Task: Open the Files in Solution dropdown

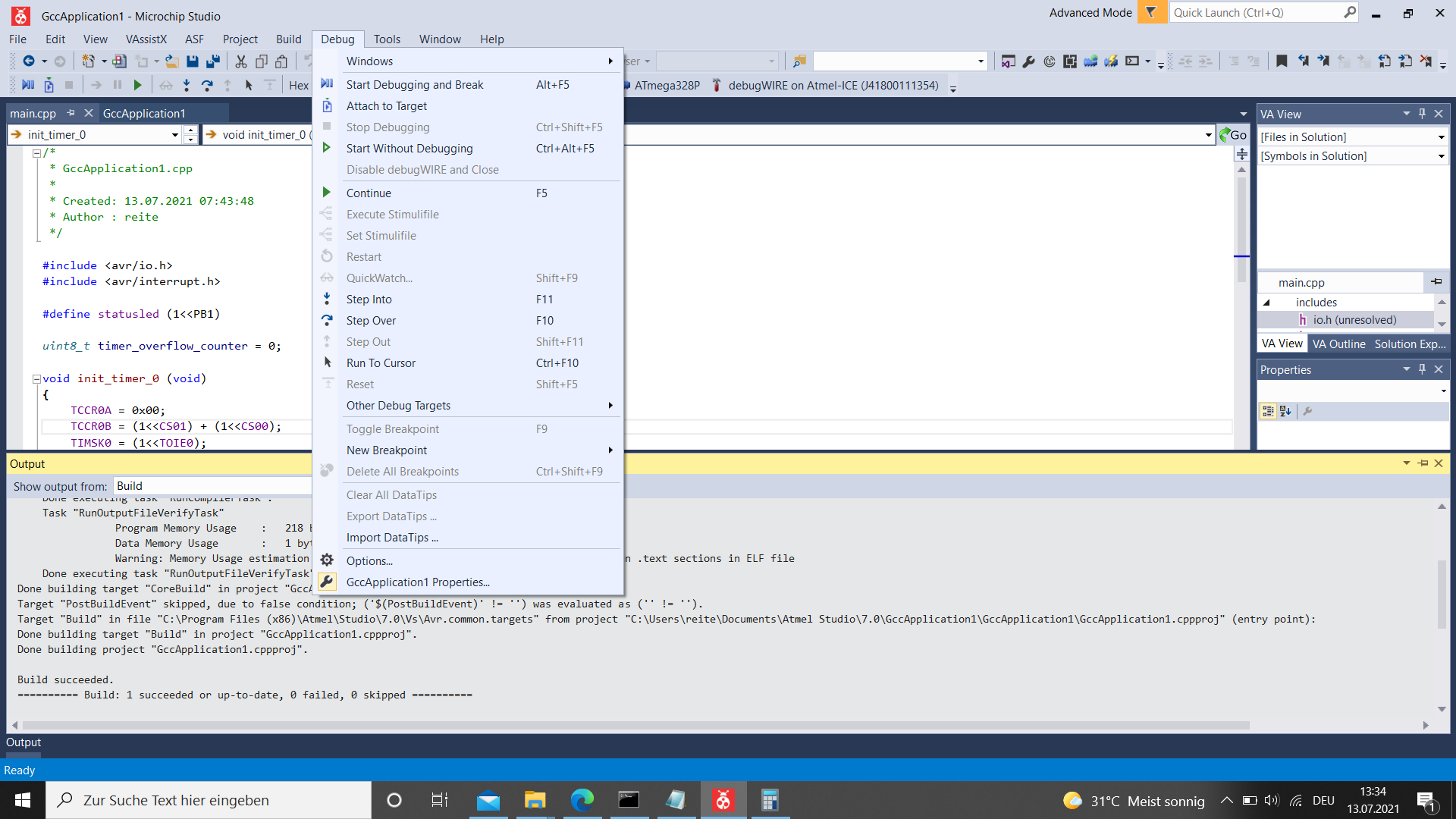Action: 1441,137
